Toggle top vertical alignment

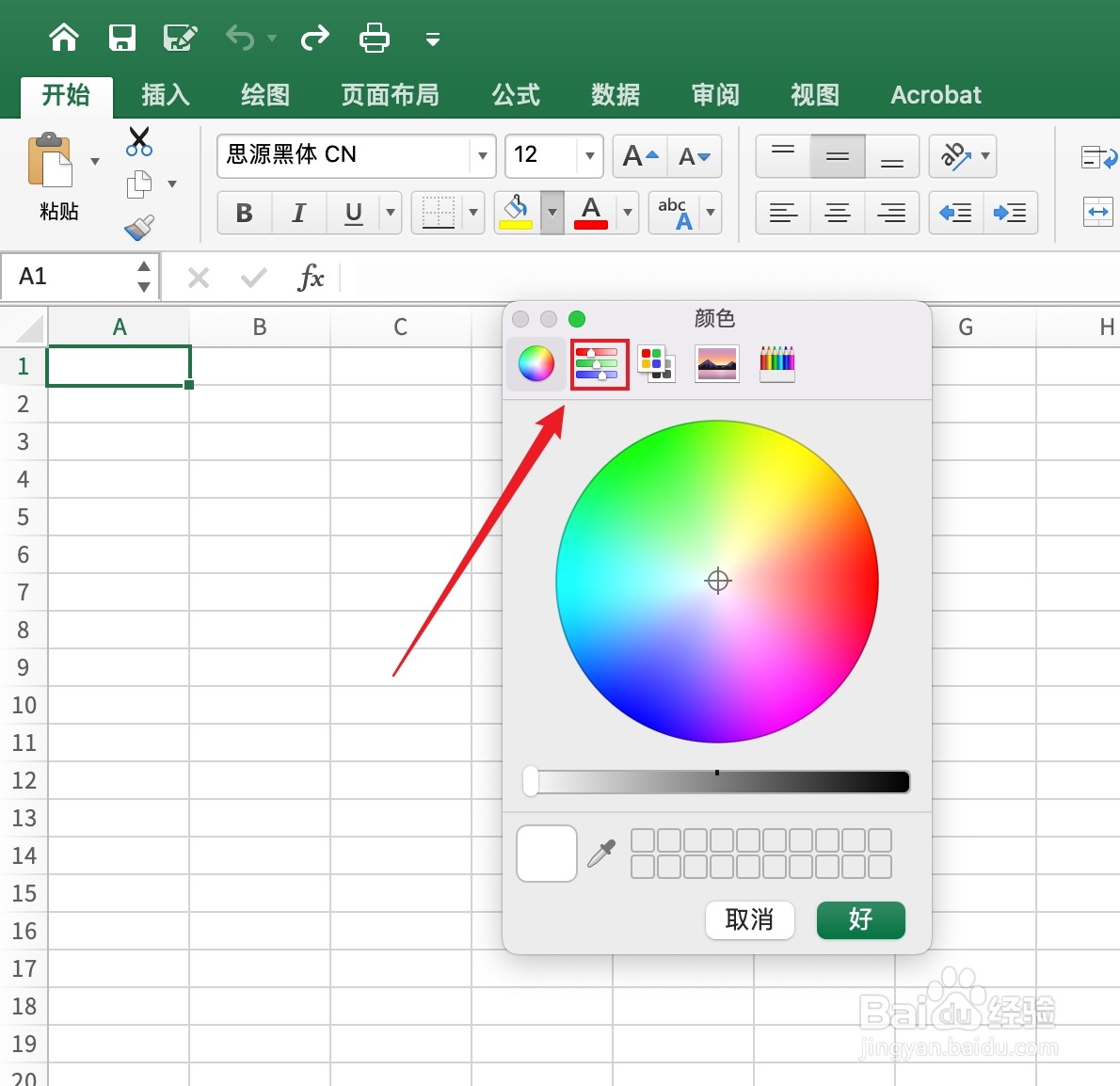point(783,155)
